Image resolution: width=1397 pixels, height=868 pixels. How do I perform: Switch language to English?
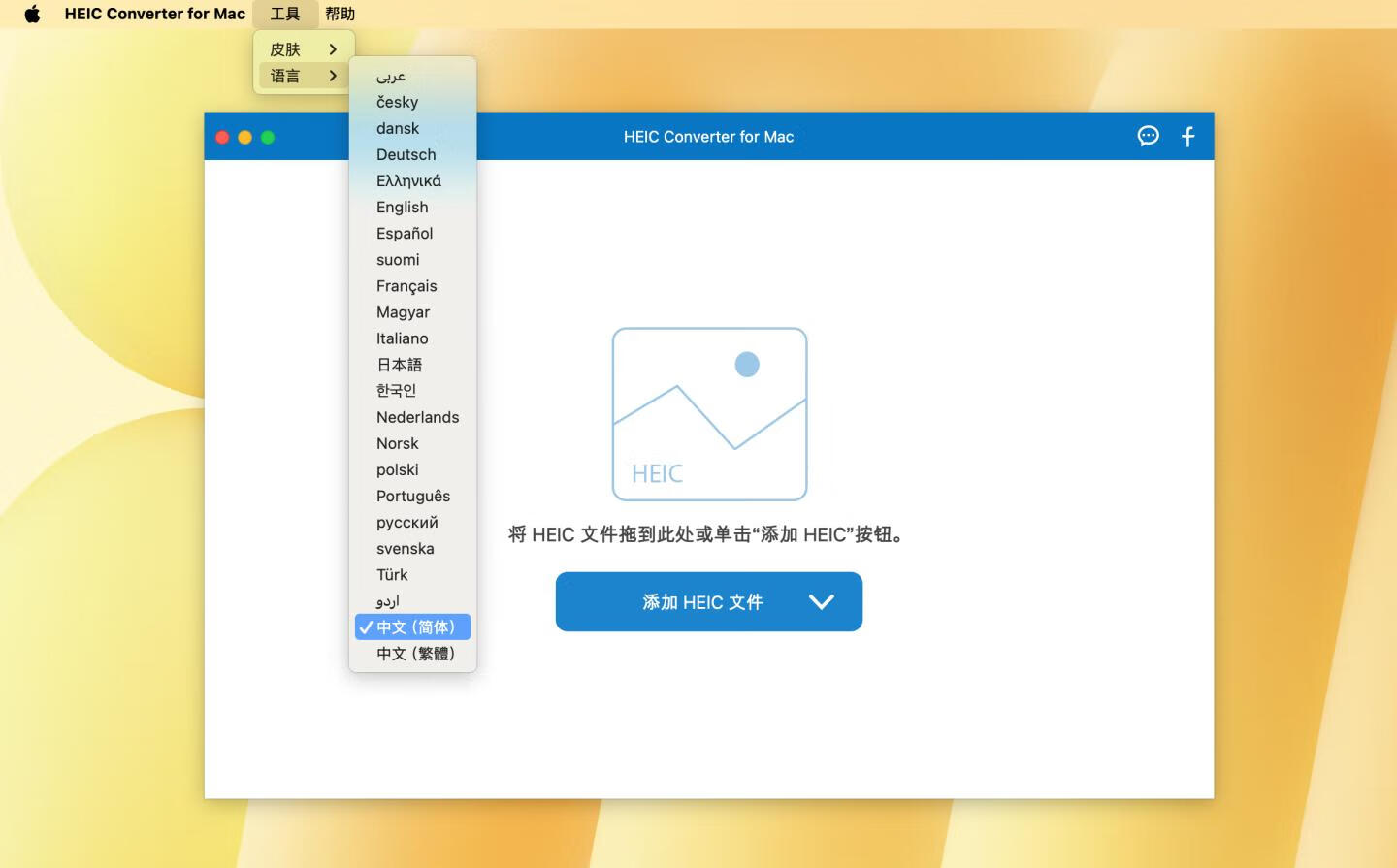412,207
